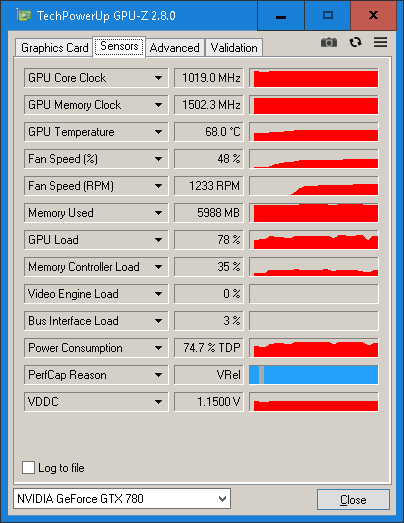The width and height of the screenshot is (404, 523).
Task: Switch to the Graphics Card tab
Action: point(54,48)
